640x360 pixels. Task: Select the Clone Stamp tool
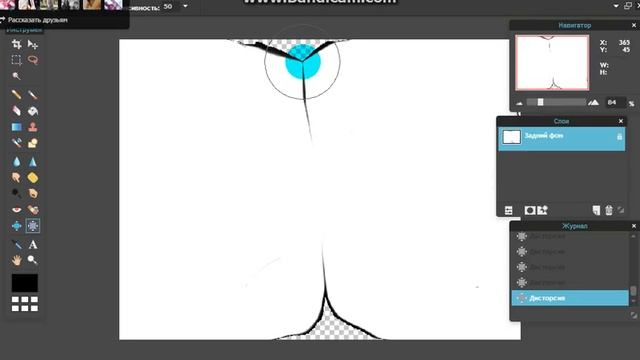(33, 127)
